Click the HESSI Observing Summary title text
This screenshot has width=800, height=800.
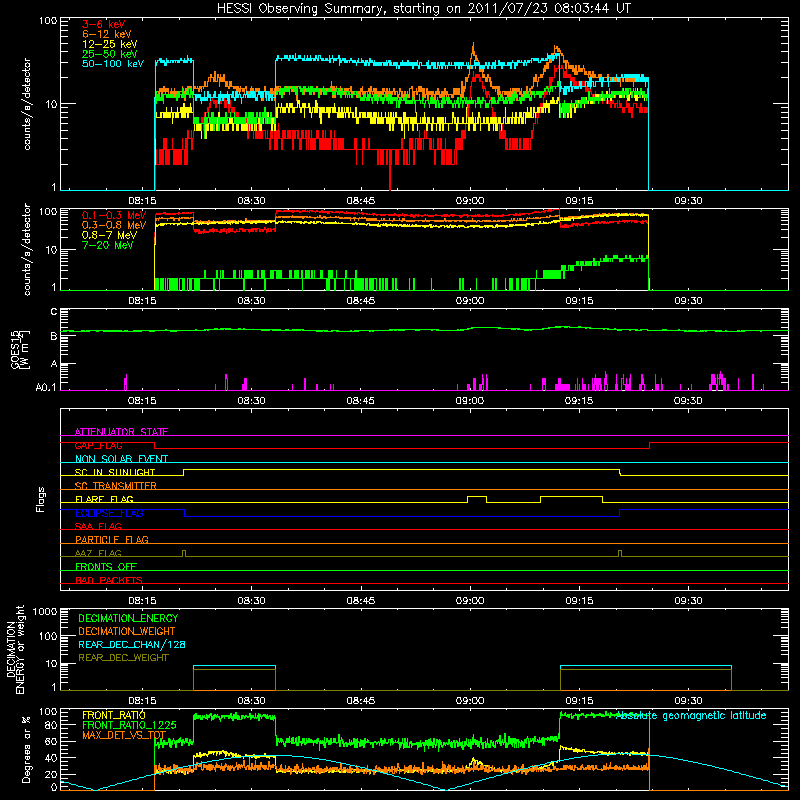click(423, 9)
